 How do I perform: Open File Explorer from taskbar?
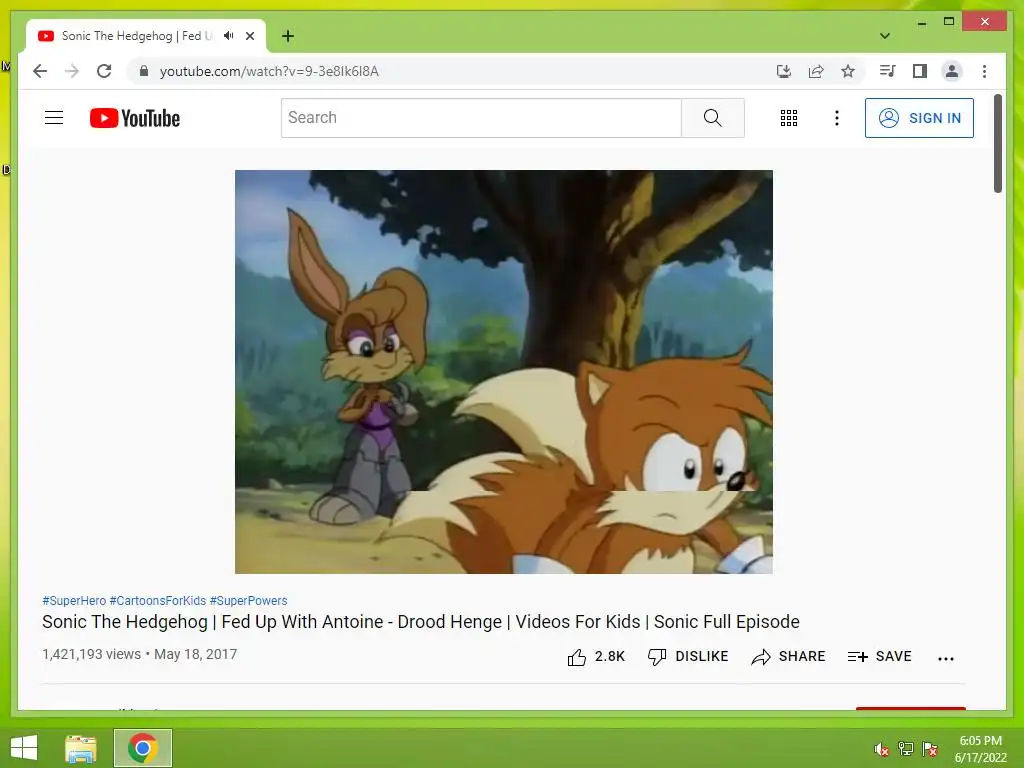tap(80, 748)
